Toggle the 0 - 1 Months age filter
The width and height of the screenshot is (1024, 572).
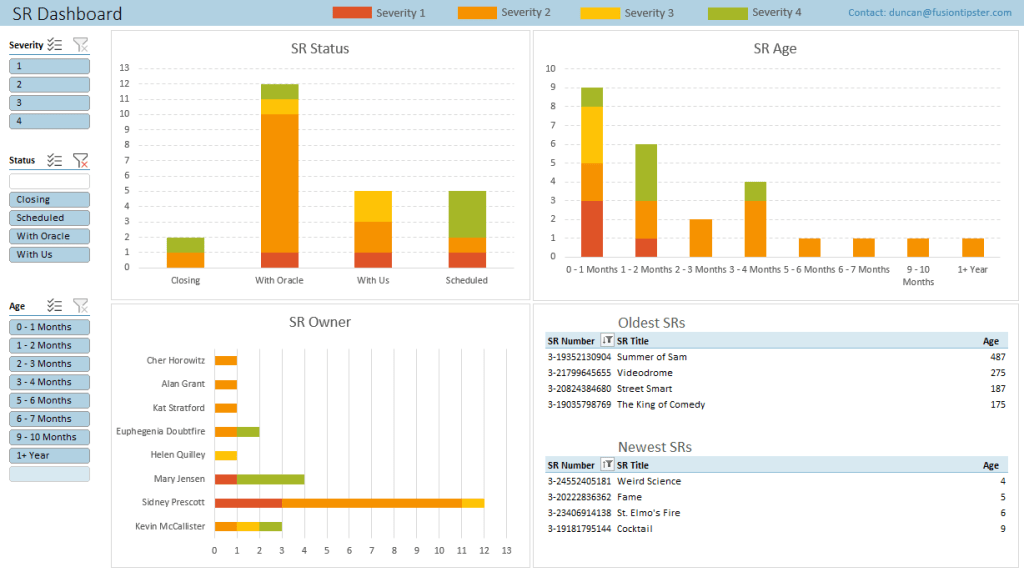coord(49,327)
